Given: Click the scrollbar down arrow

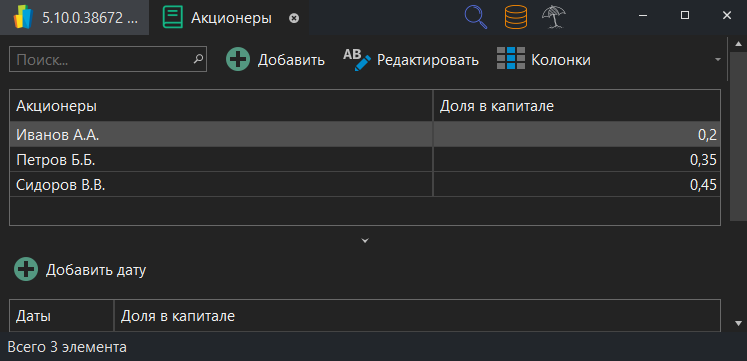Looking at the screenshot, I should pos(739,323).
